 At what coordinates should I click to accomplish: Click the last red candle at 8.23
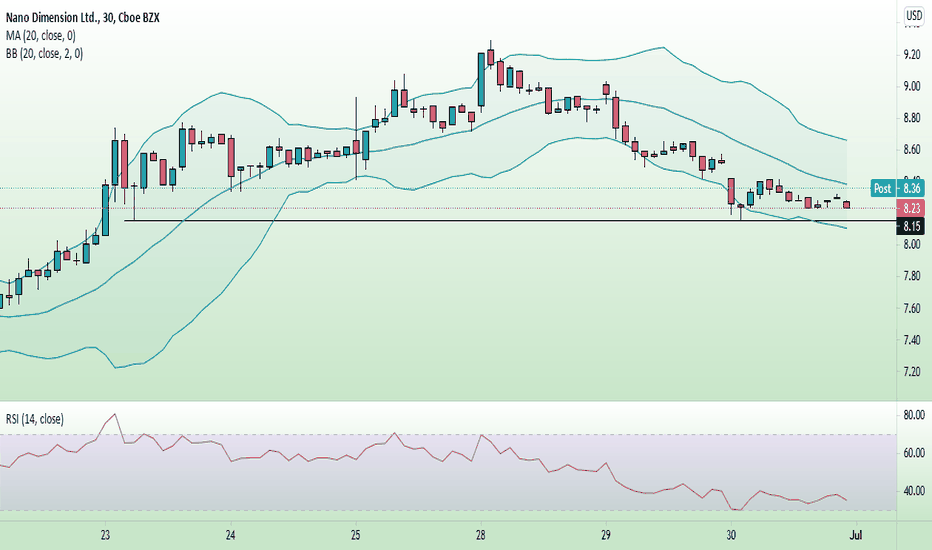coord(847,205)
